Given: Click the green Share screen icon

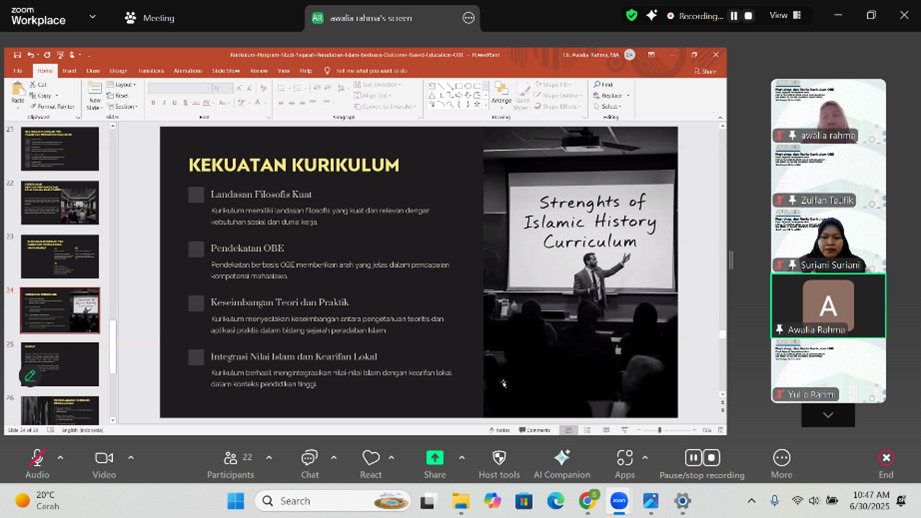Looking at the screenshot, I should click(435, 458).
